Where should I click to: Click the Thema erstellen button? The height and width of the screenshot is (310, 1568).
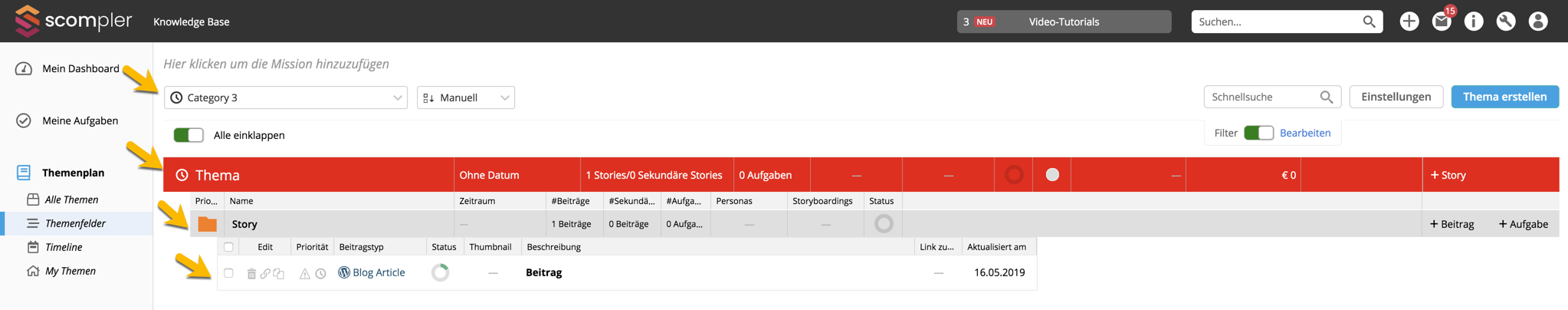pyautogui.click(x=1504, y=97)
